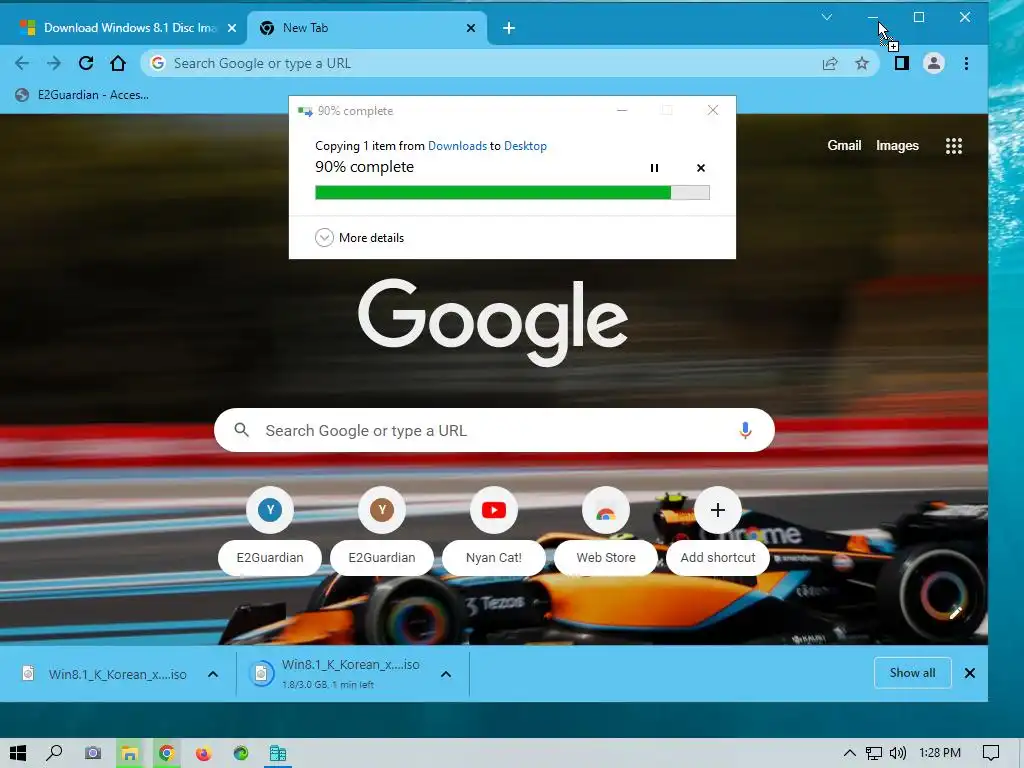
Task: Open options for the first Win8.1 iso download
Action: [213, 674]
